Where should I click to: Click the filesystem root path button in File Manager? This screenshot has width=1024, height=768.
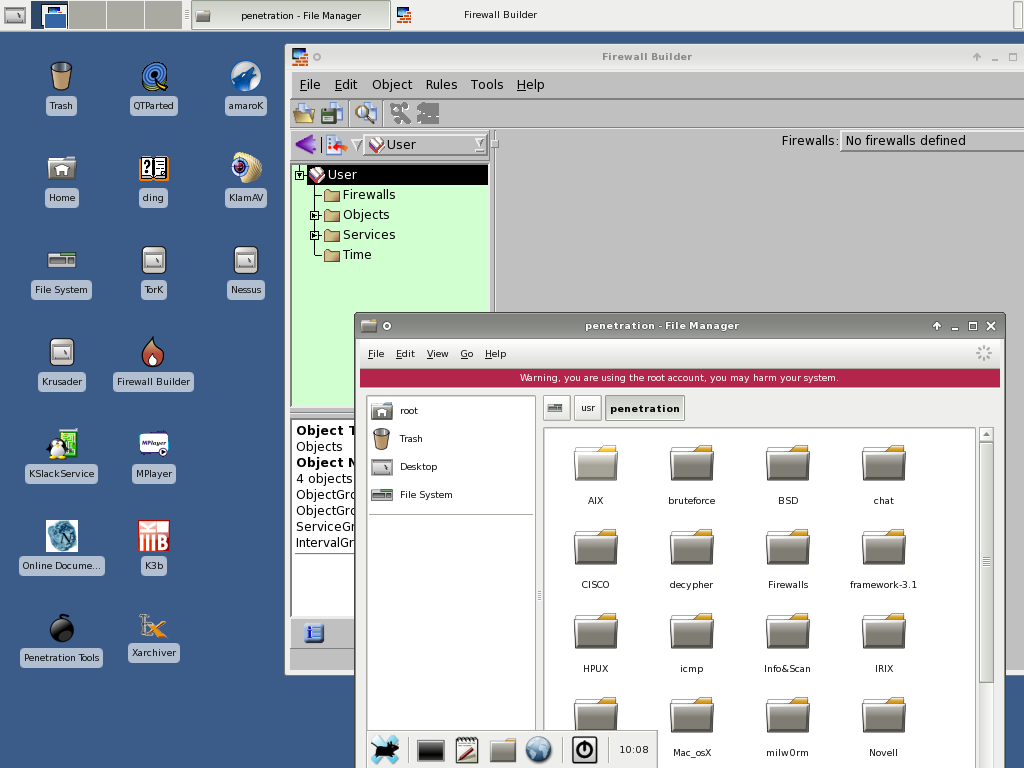click(x=555, y=408)
